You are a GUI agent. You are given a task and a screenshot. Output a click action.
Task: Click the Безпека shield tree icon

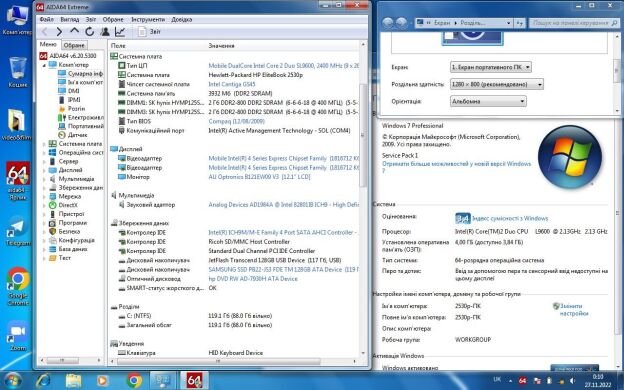coord(52,231)
